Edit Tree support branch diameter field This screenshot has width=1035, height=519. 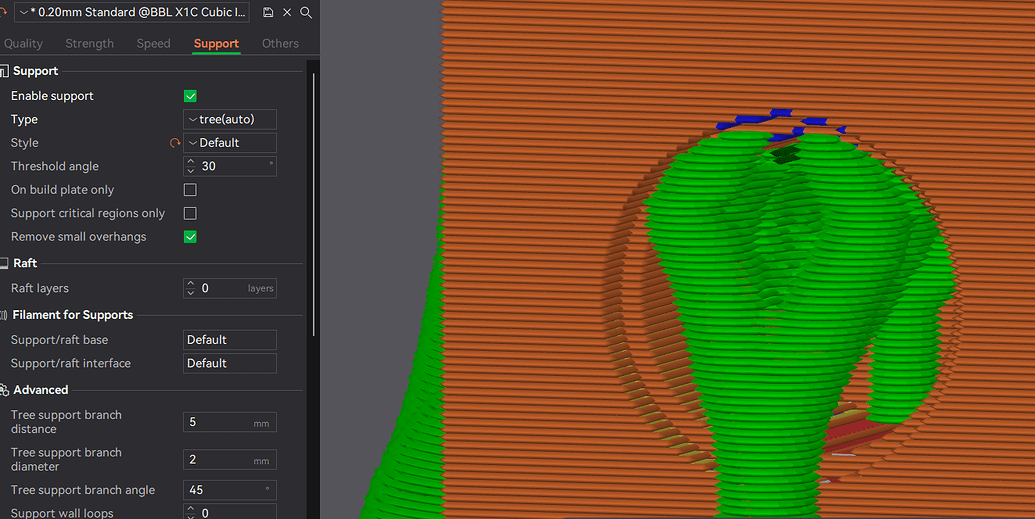click(230, 460)
